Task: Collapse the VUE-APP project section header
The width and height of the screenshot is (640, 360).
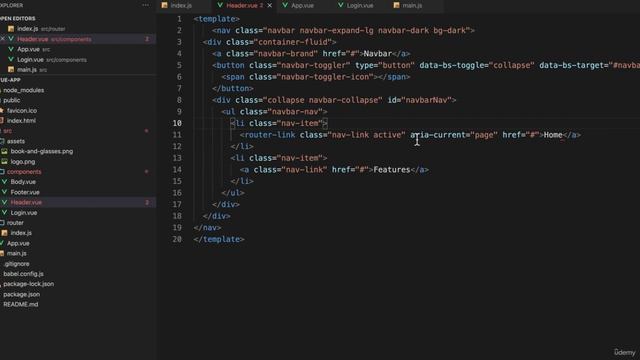Action: [11, 80]
